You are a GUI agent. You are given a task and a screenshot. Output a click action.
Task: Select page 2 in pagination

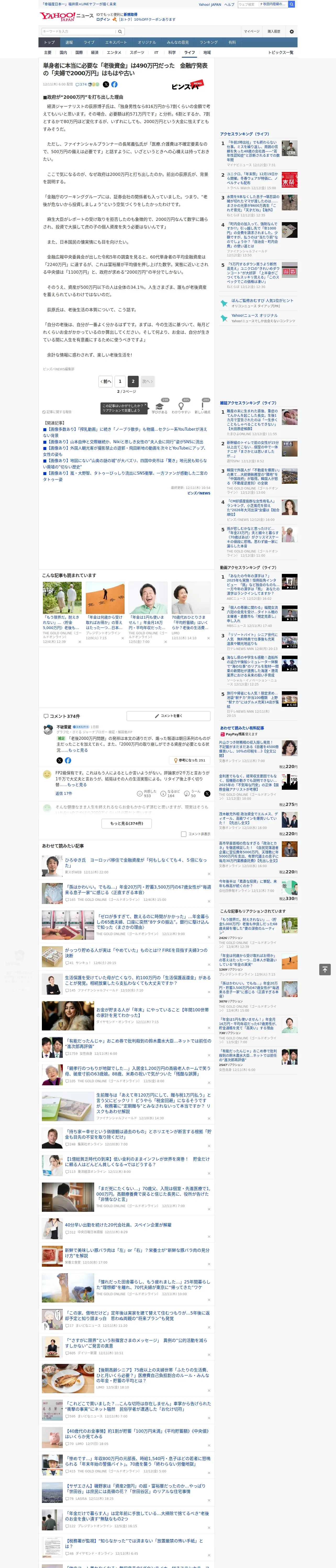coord(133,382)
